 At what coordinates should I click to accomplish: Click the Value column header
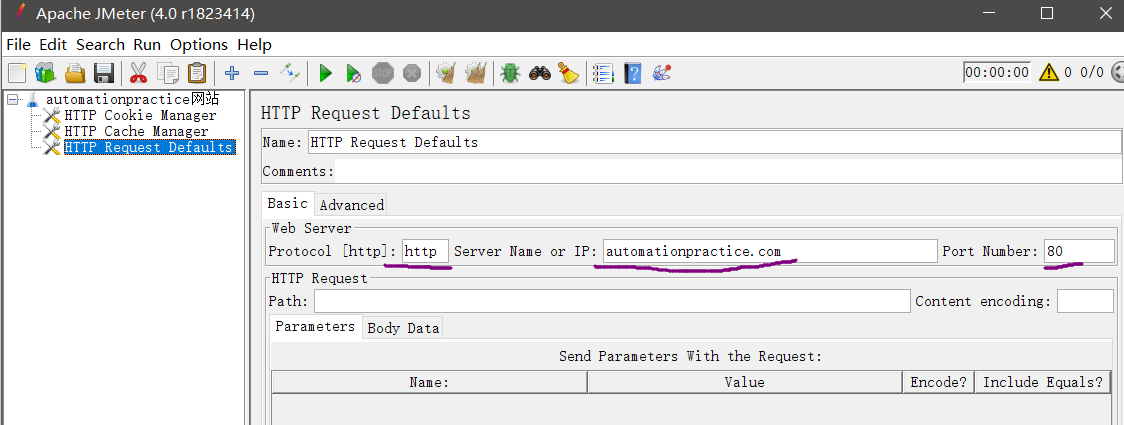[x=745, y=382]
